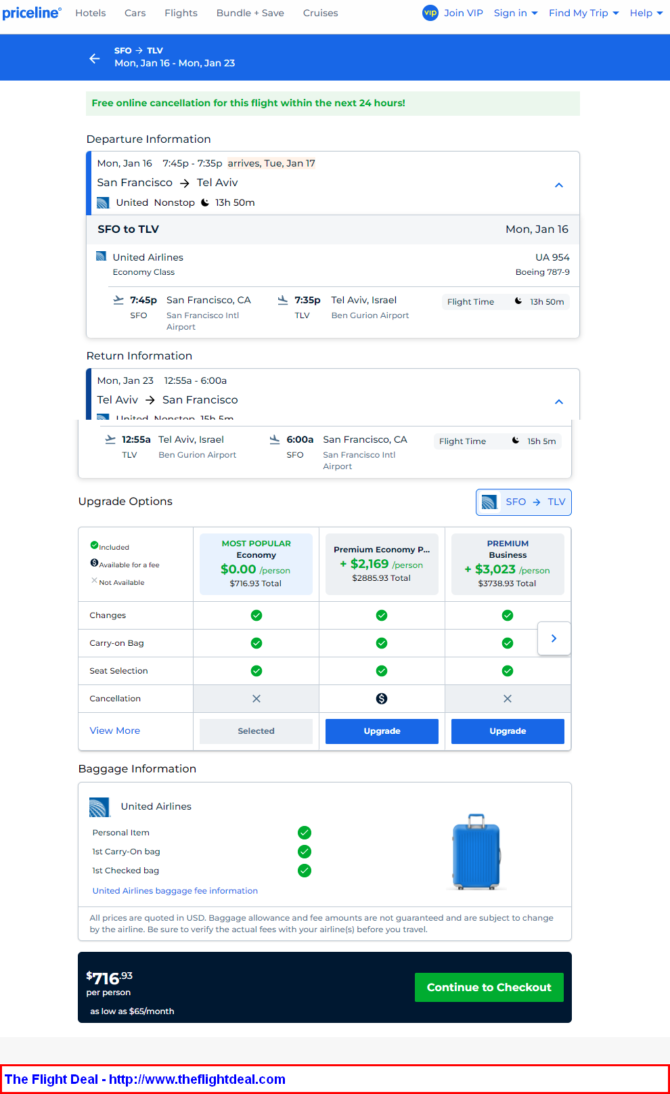670x1094 pixels.
Task: Open the Help dropdown
Action: coord(646,13)
